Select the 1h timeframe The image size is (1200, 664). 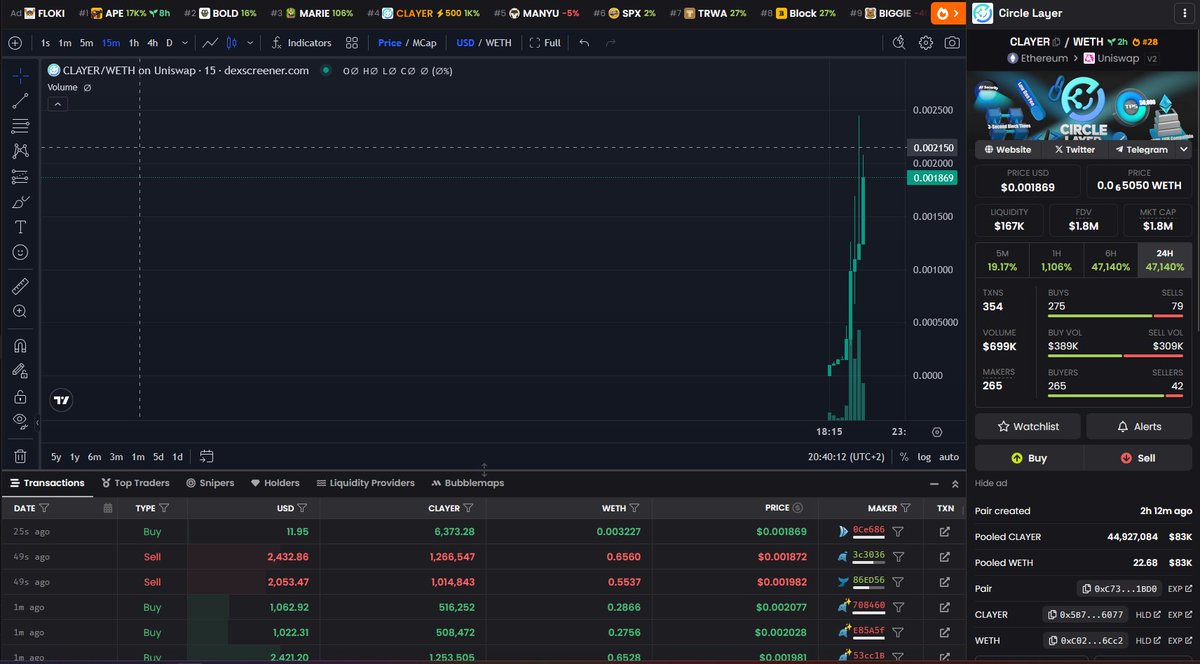pos(134,43)
